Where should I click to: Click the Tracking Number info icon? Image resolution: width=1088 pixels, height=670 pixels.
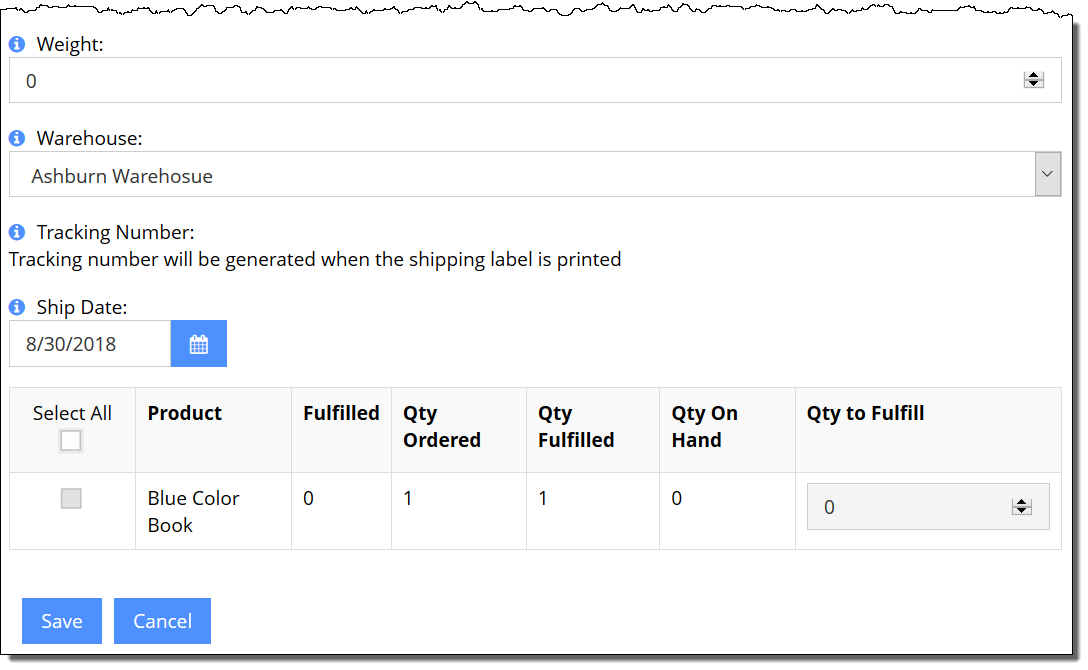tap(17, 232)
